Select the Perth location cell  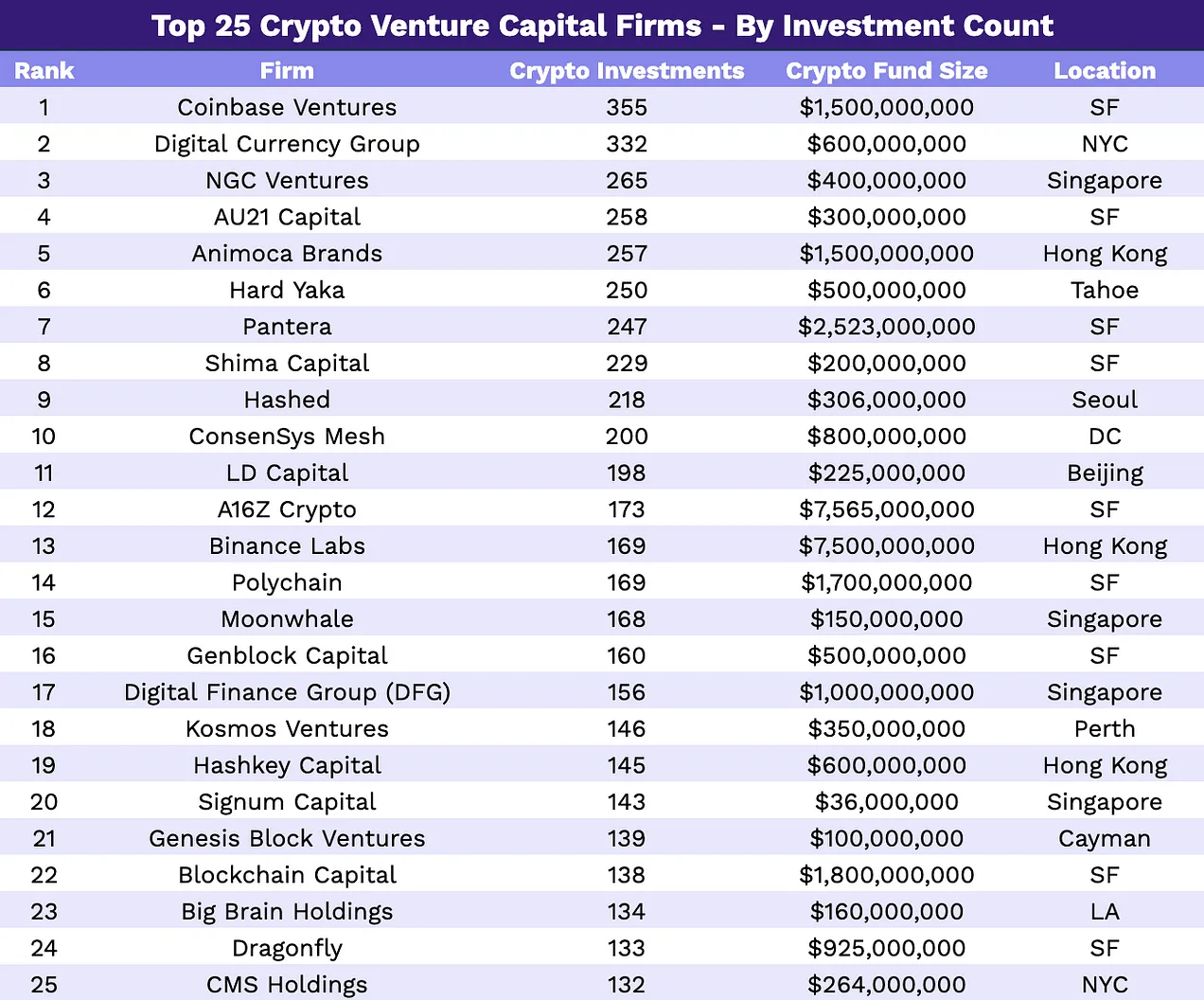(1105, 729)
